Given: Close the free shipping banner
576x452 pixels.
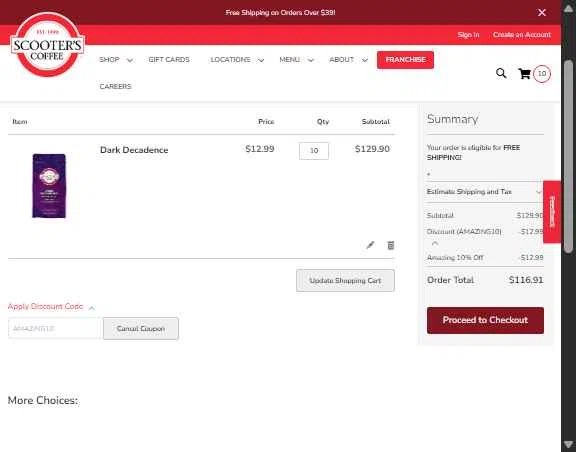Looking at the screenshot, I should (x=541, y=12).
